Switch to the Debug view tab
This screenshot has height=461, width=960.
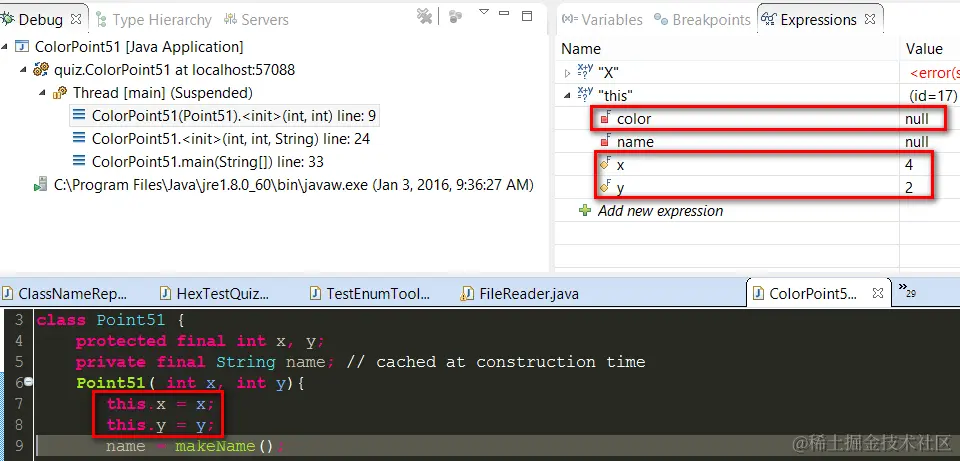[x=42, y=20]
